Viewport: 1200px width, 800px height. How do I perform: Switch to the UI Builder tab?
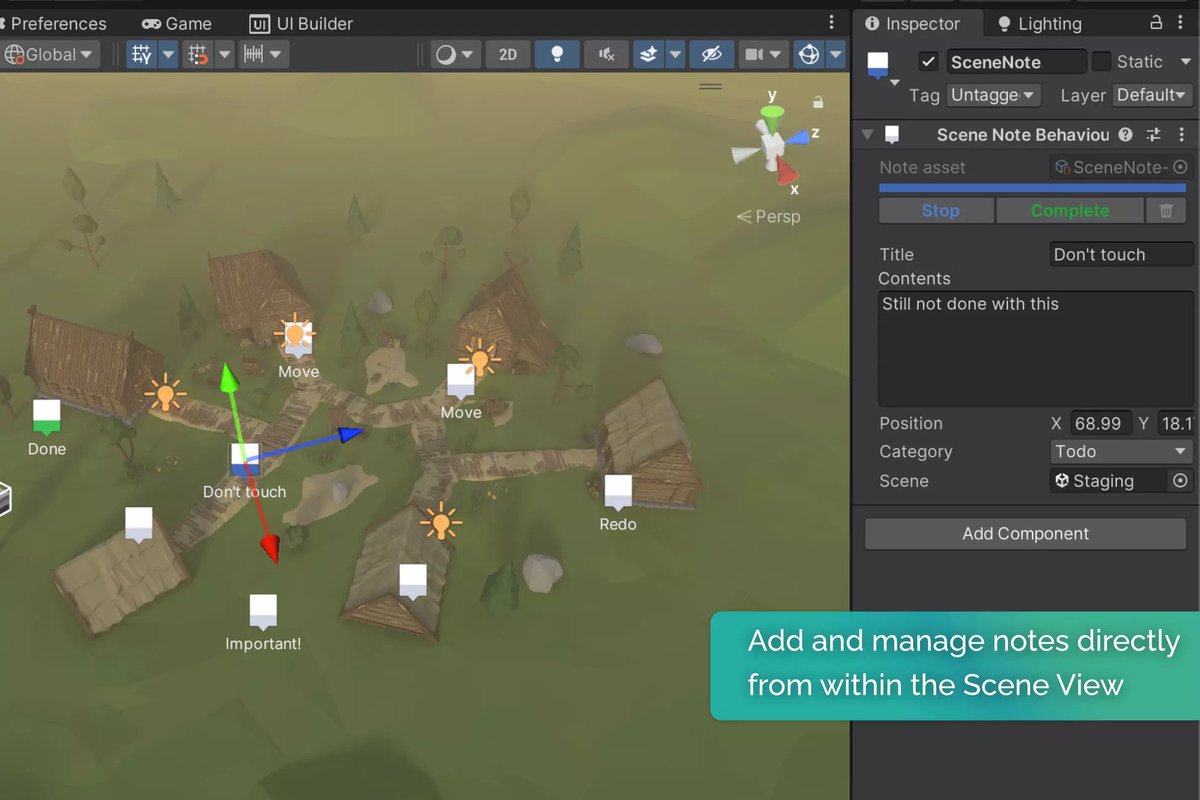301,23
